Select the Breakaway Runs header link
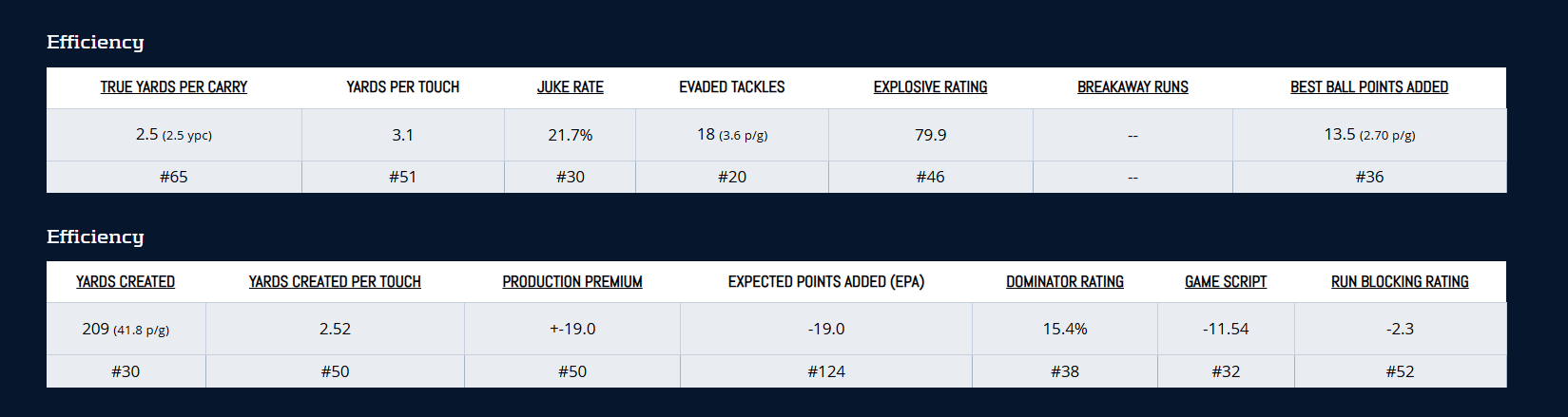 click(1132, 87)
